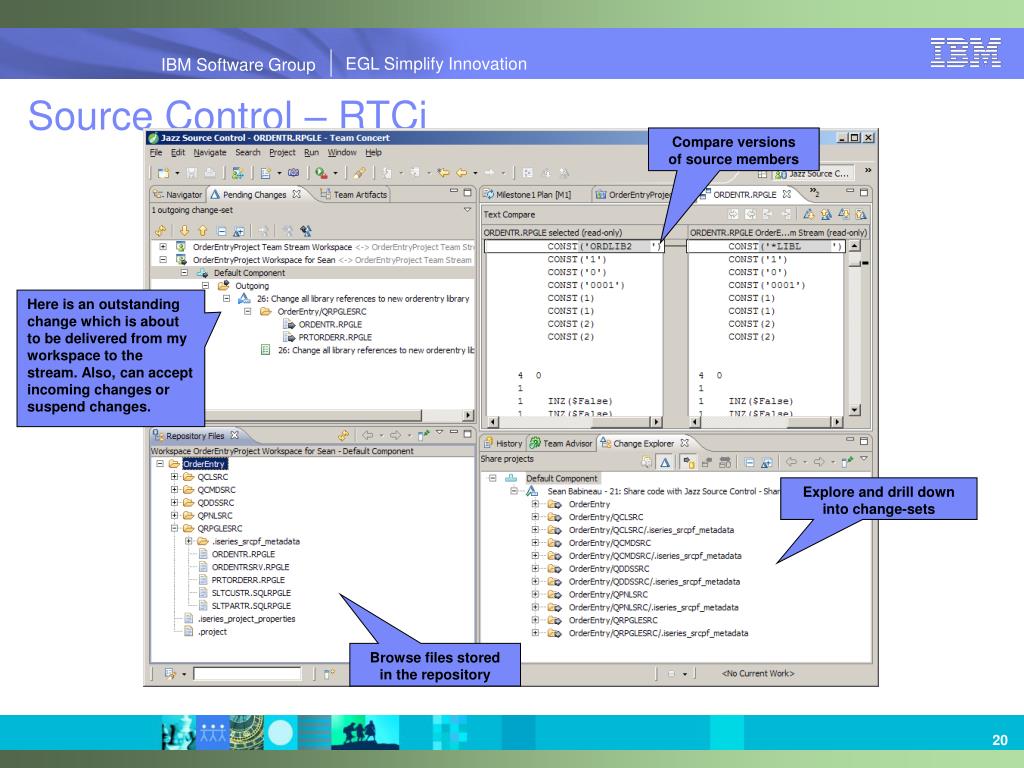Click the Collapse All icon in Change Explorer
The width and height of the screenshot is (1024, 768).
point(749,462)
